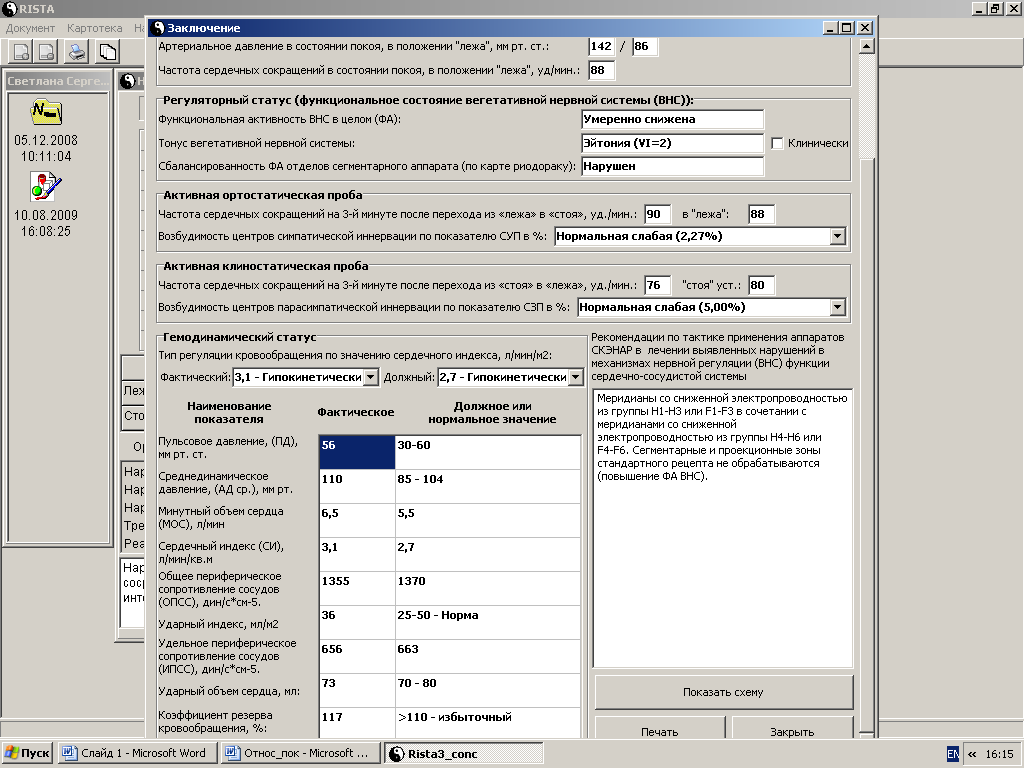The width and height of the screenshot is (1024, 768).
Task: Click the Светлана Серге... patient panel header
Action: [58, 81]
